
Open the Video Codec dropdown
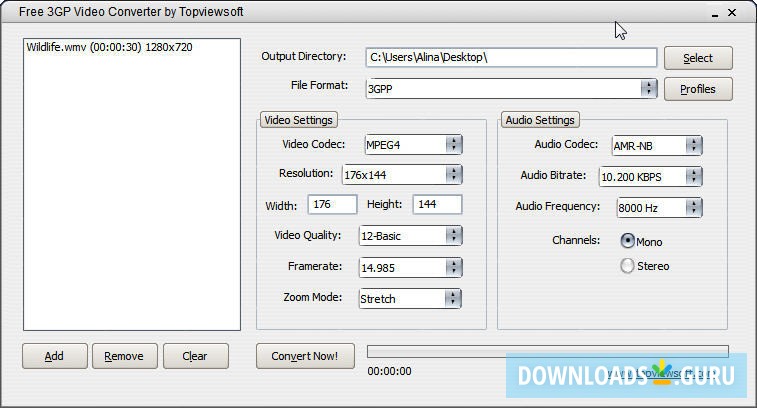(x=413, y=145)
